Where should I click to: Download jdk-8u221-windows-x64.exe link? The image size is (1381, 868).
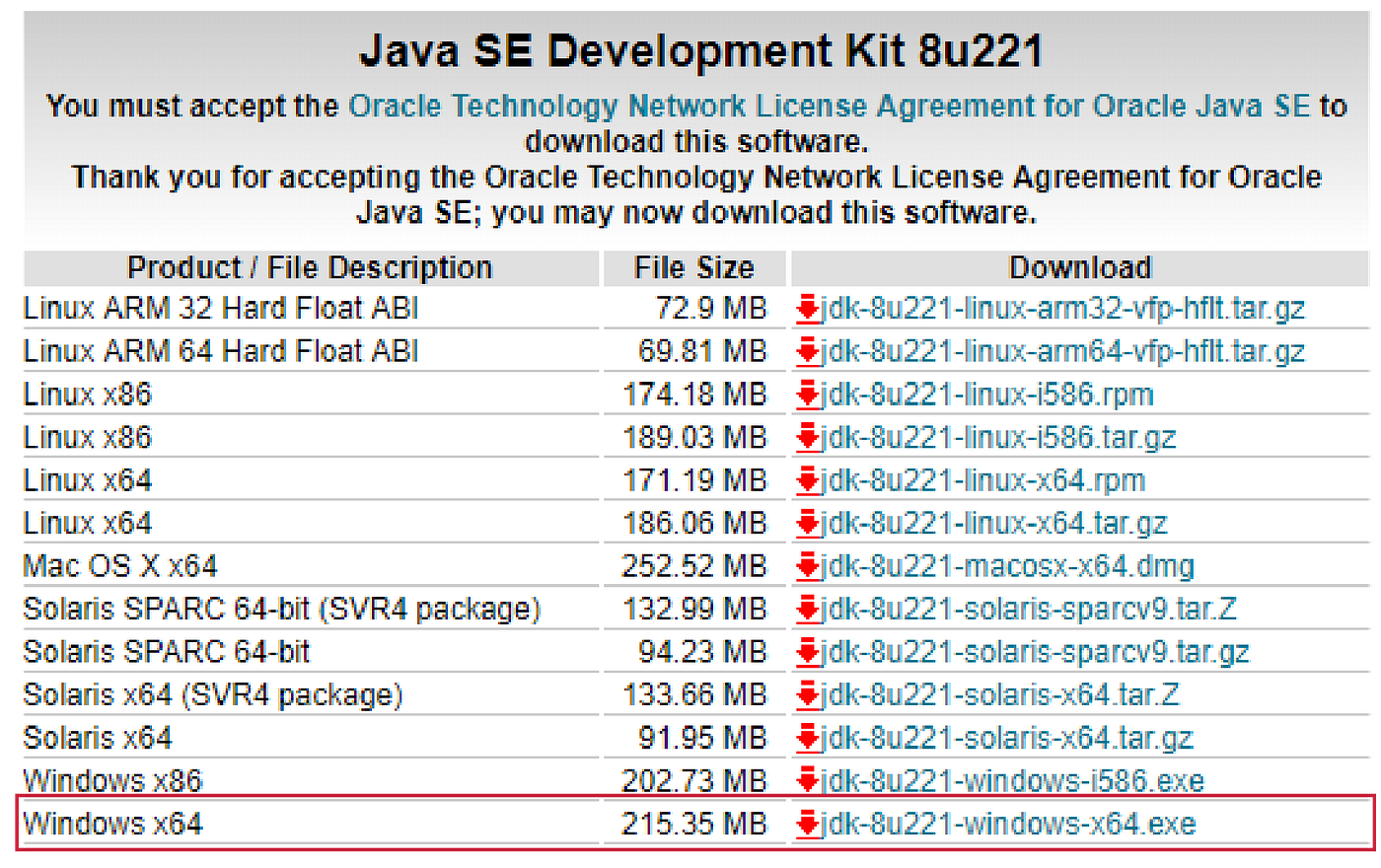(x=1009, y=824)
